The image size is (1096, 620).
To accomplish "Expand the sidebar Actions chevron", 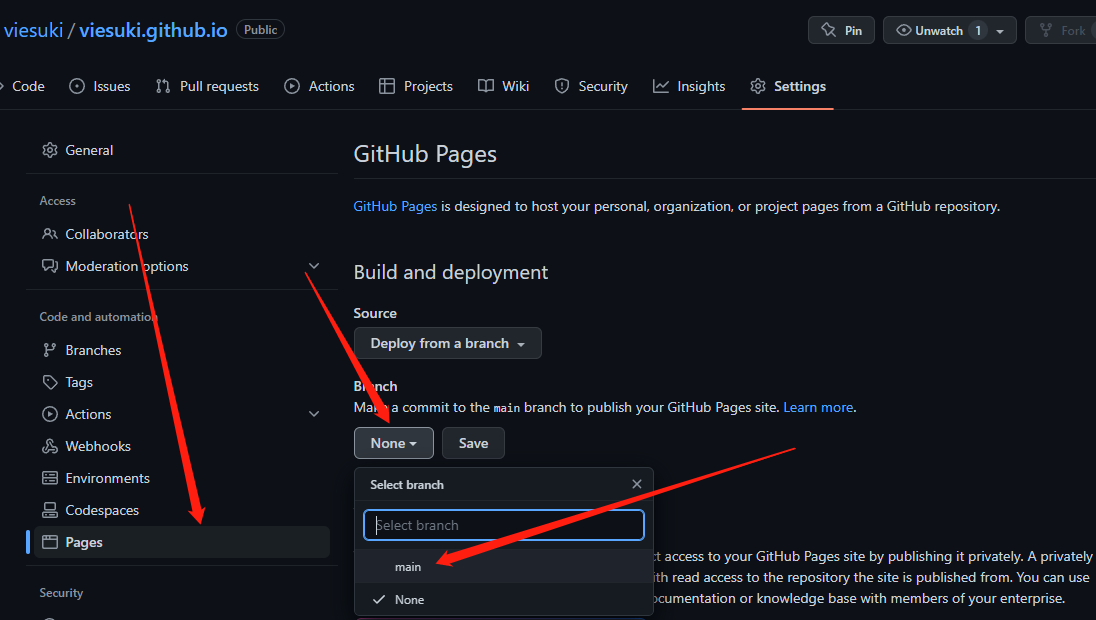I will click(x=314, y=414).
